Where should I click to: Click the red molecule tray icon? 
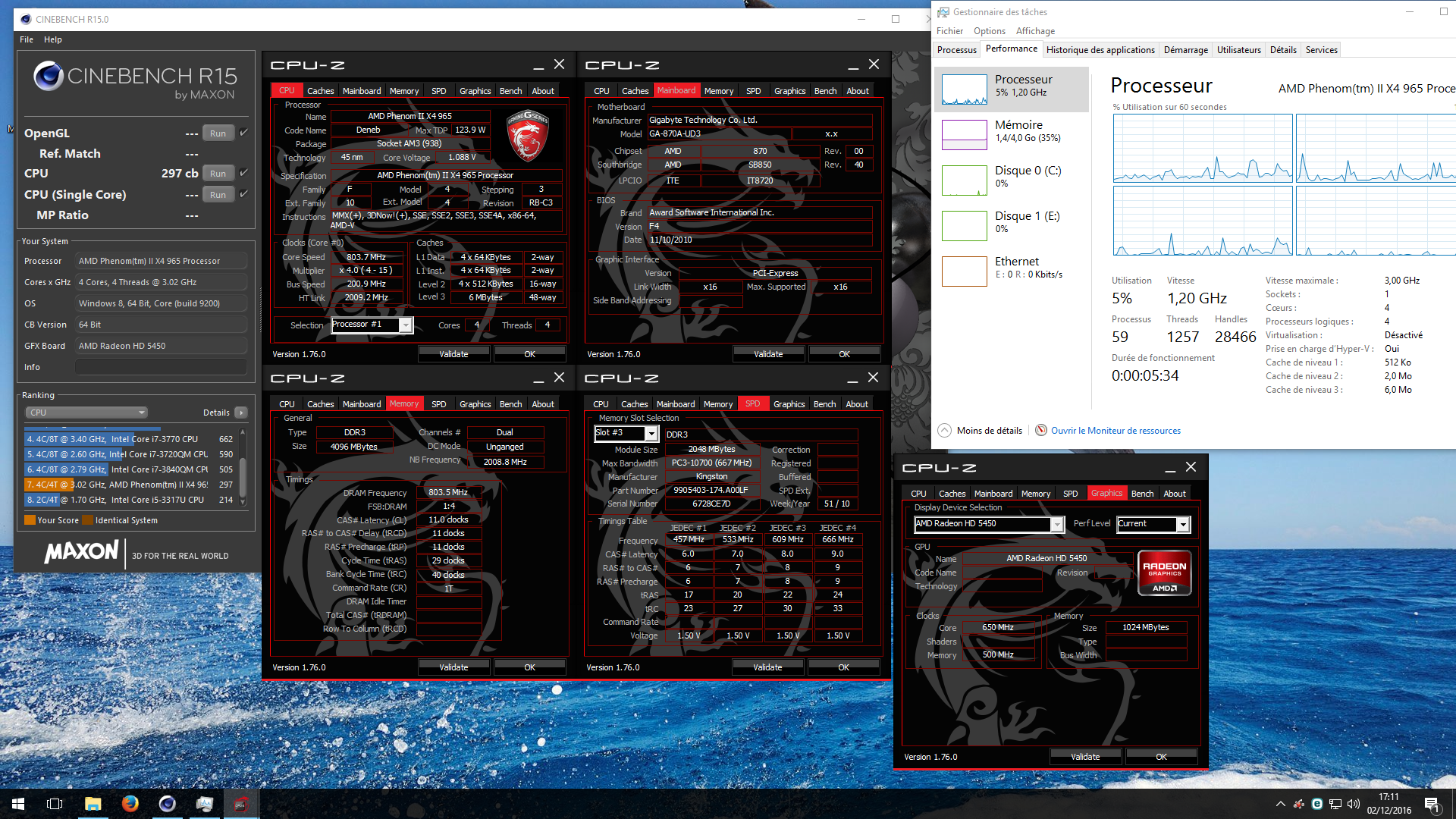pyautogui.click(x=1299, y=804)
